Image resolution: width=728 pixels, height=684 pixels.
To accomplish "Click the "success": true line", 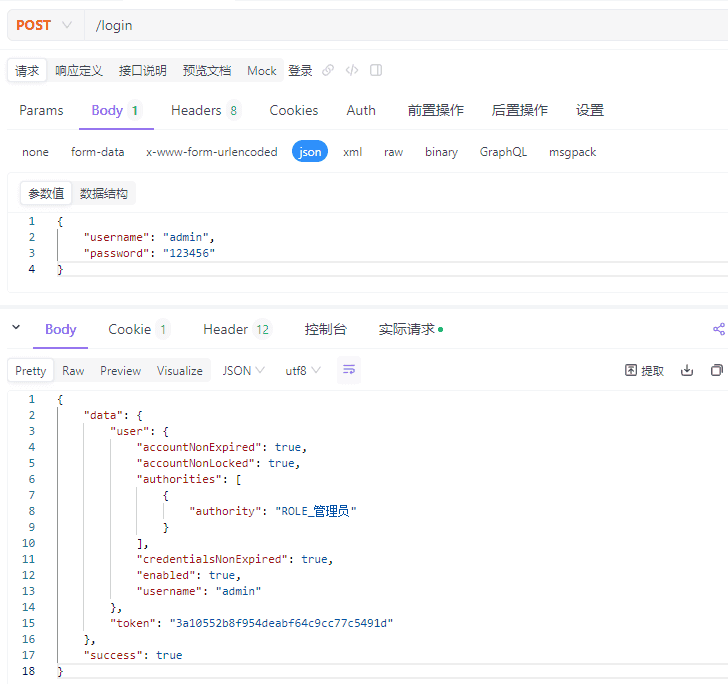I will point(133,655).
